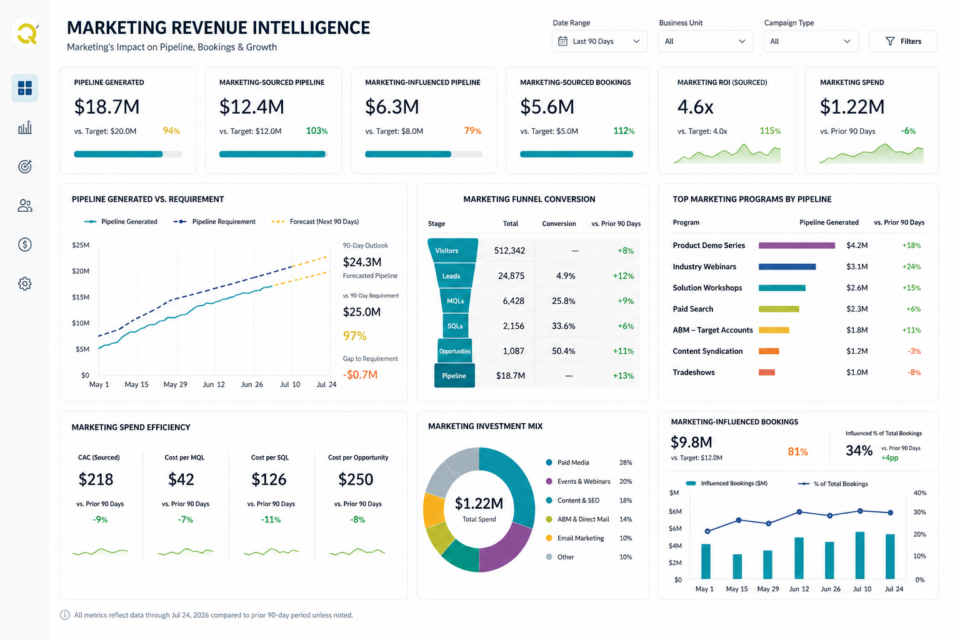Viewport: 960px width, 640px height.
Task: Open the dollar revenue sidebar icon
Action: [24, 245]
